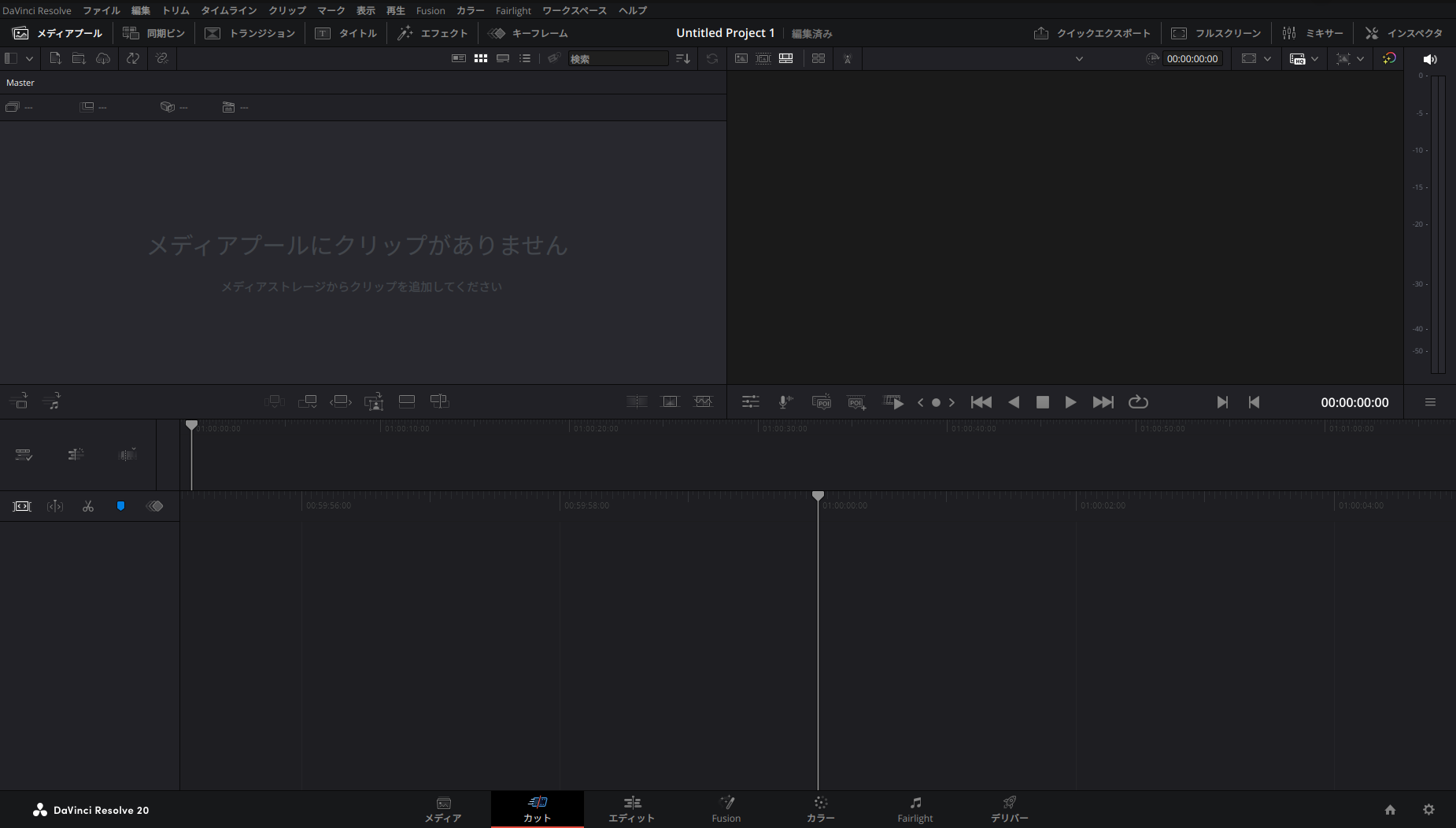This screenshot has width=1456, height=828.
Task: Mute audio with the speaker icon
Action: (1430, 59)
